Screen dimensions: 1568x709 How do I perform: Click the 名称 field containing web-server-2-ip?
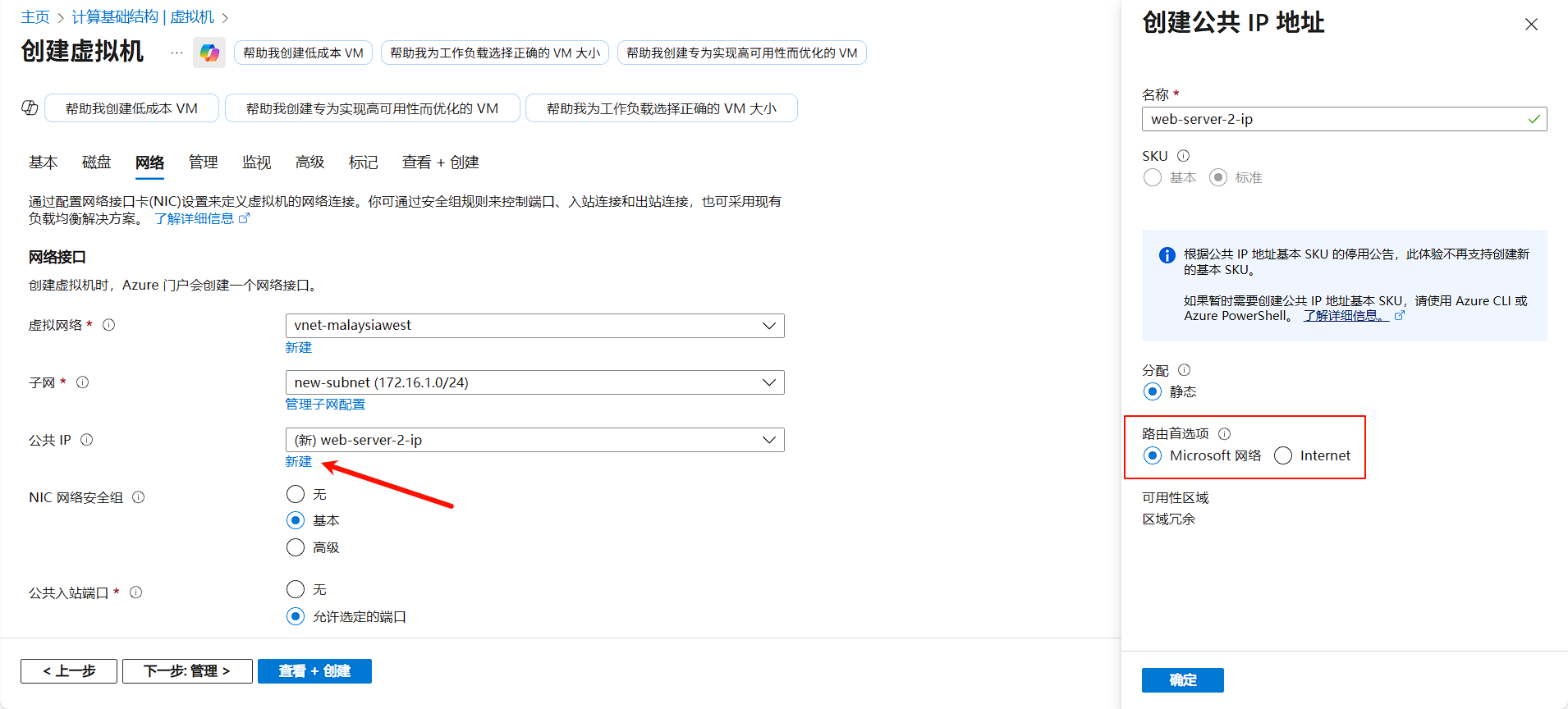pyautogui.click(x=1333, y=119)
